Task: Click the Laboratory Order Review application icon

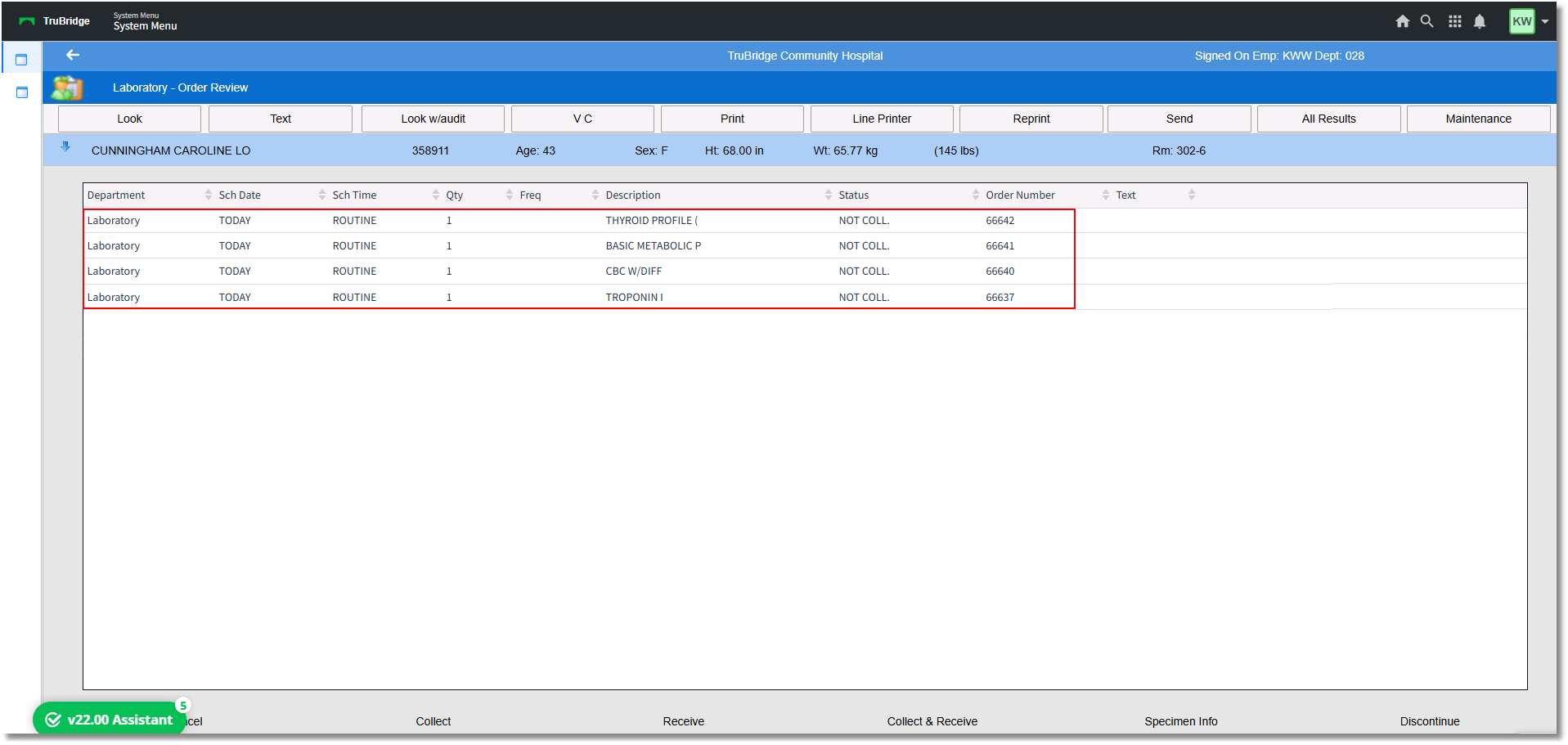Action: (68, 88)
